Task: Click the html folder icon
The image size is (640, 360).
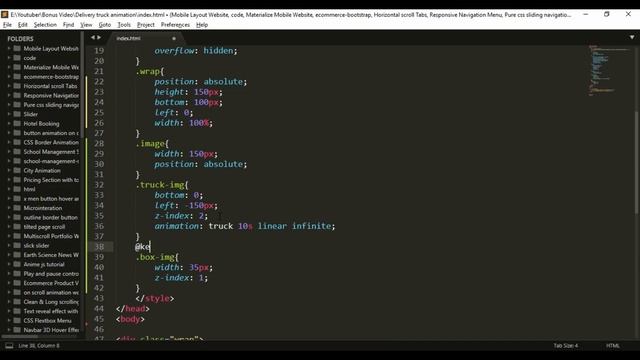Action: [x=17, y=189]
